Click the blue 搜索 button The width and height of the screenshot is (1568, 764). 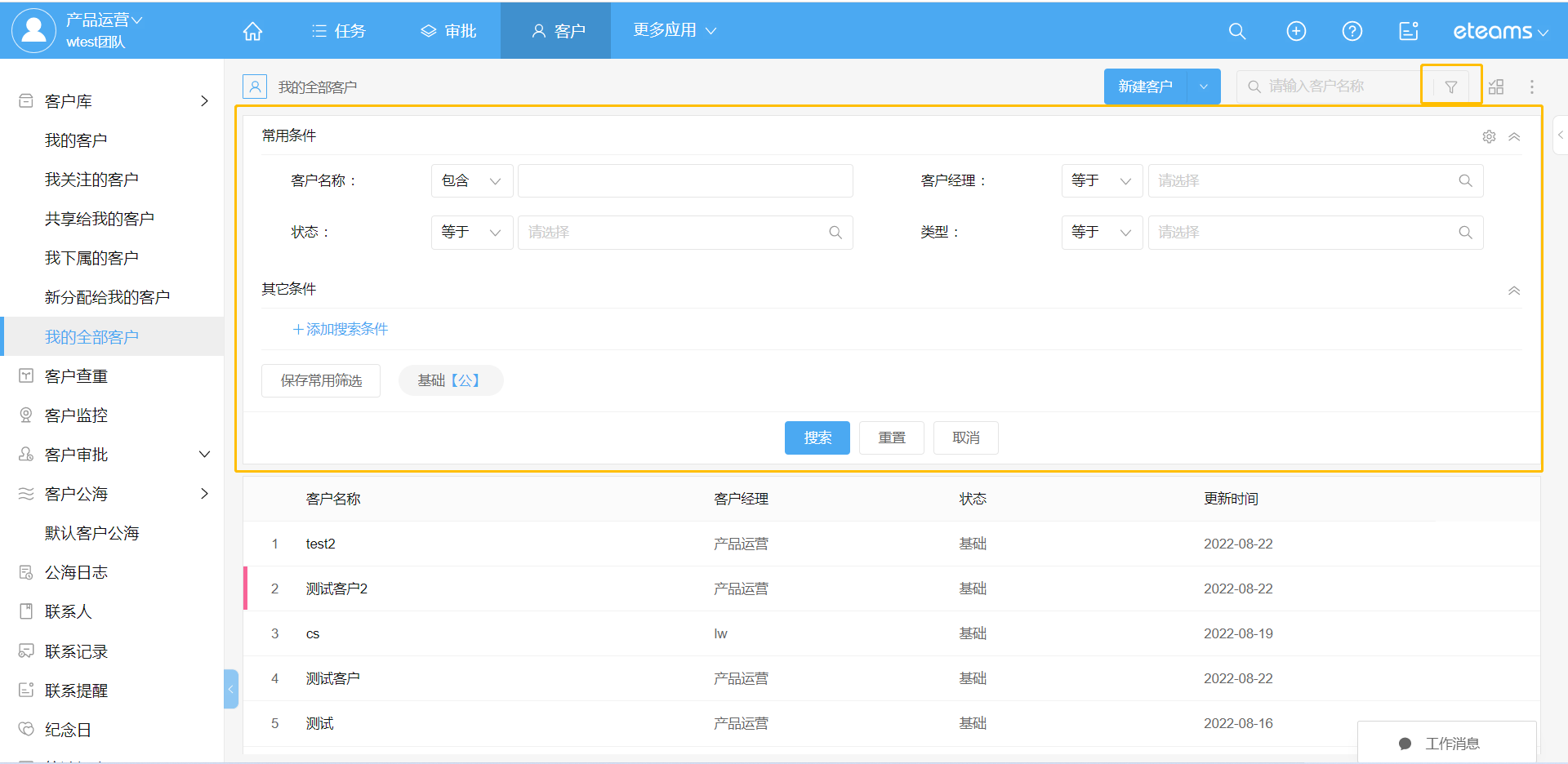(x=817, y=438)
